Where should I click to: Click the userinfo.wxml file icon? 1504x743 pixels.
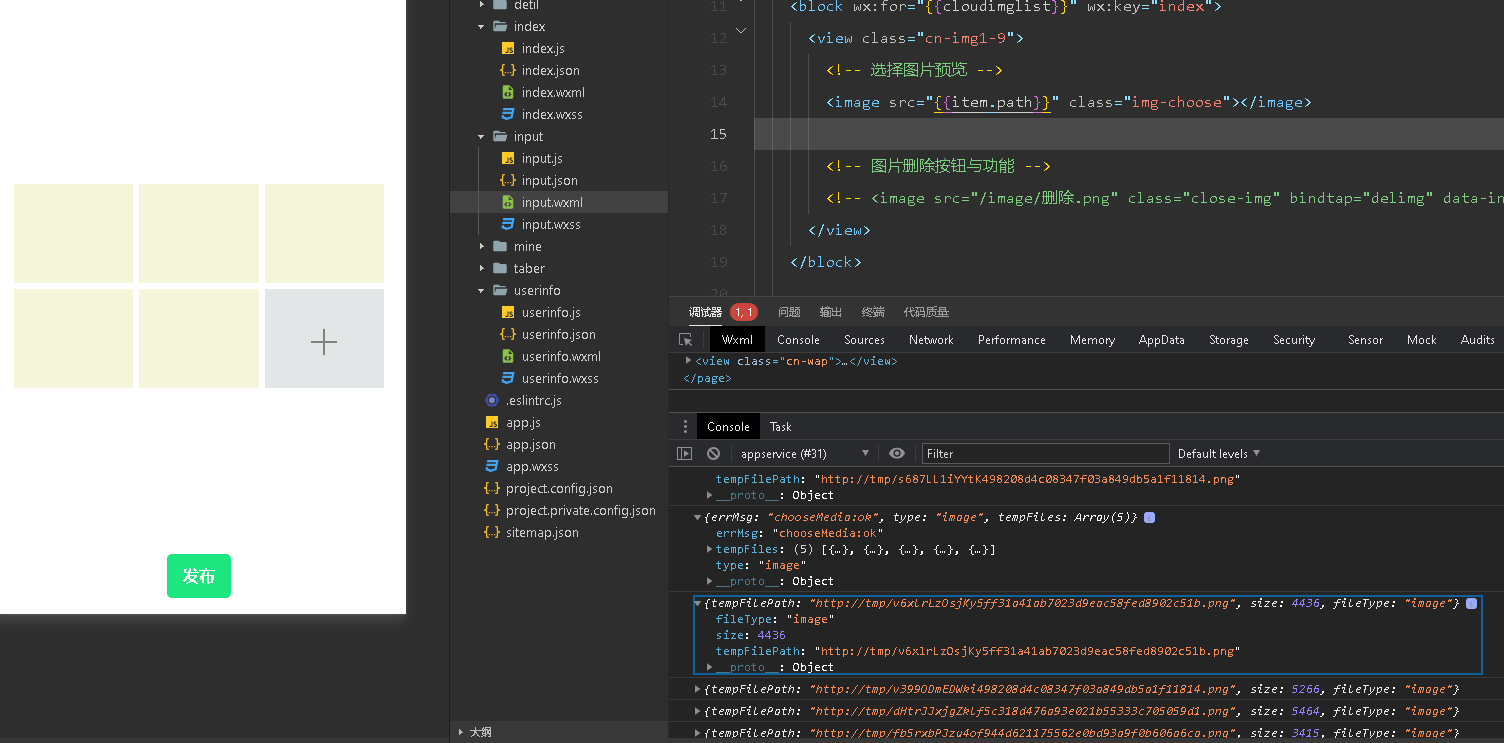coord(508,357)
